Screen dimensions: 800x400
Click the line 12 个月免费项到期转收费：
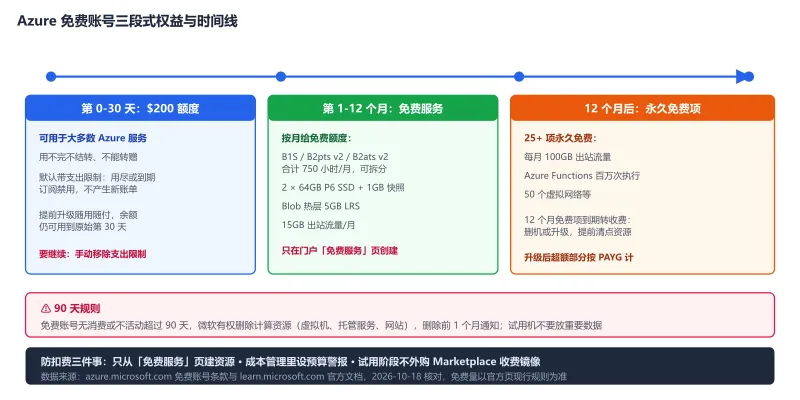pos(578,220)
